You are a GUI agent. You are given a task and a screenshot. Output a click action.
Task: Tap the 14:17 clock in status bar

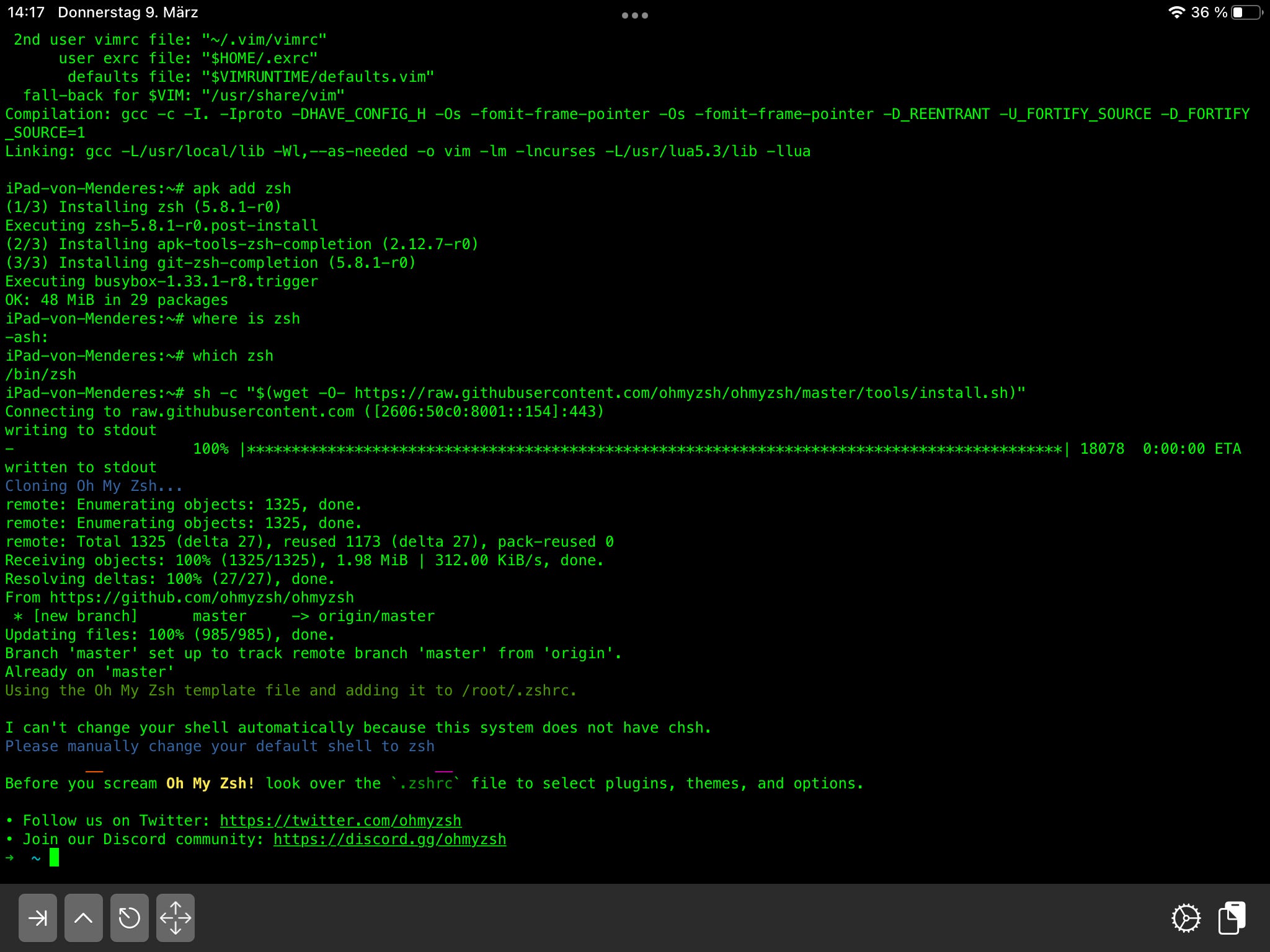tap(26, 12)
